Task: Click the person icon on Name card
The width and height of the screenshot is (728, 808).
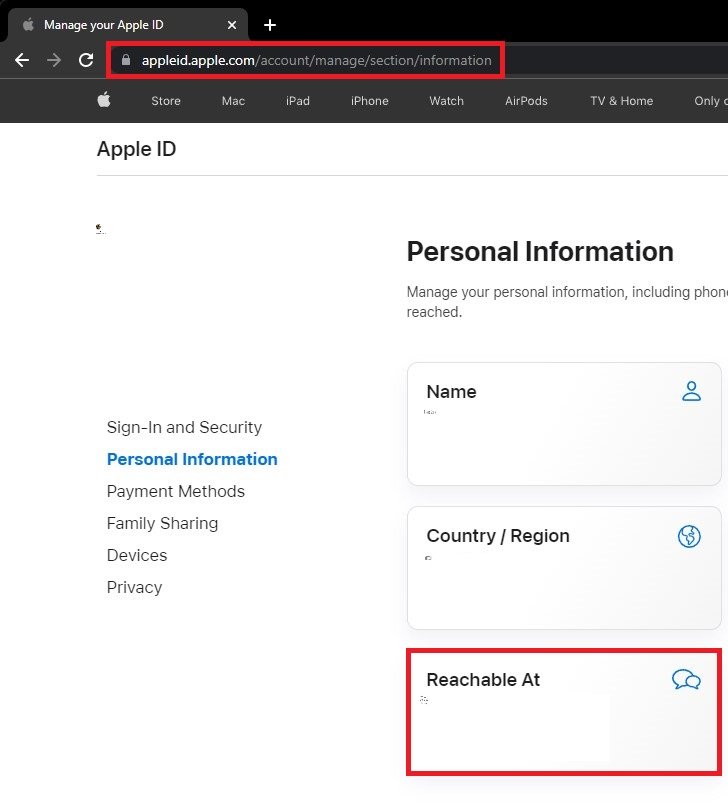Action: tap(691, 392)
